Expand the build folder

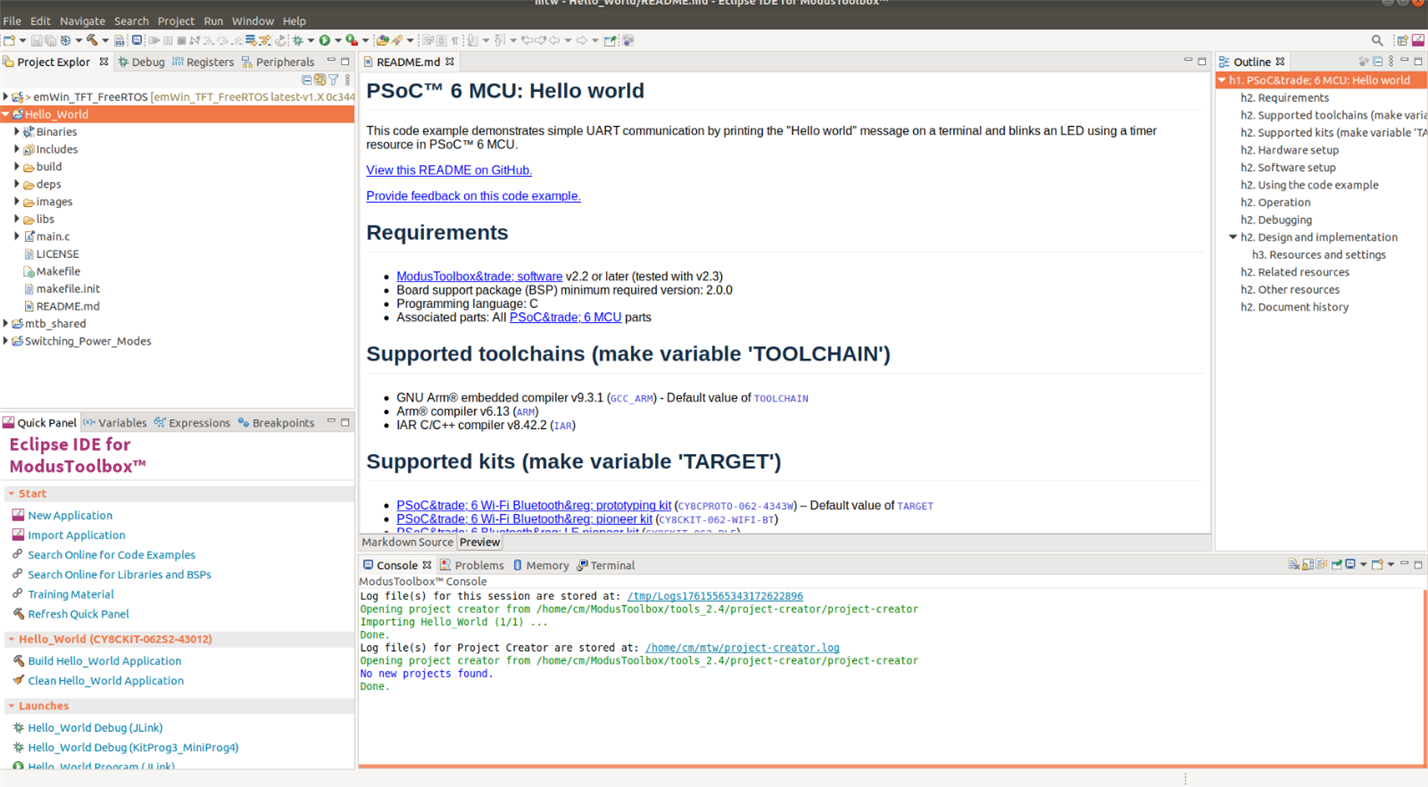point(17,167)
